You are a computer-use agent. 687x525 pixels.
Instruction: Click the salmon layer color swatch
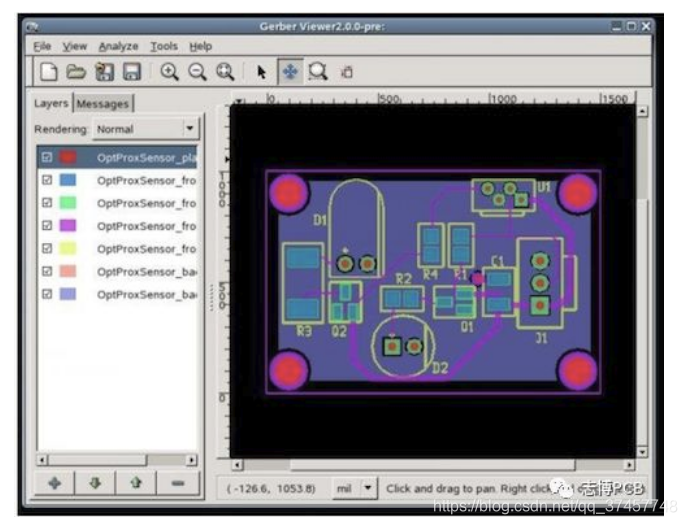coord(68,271)
